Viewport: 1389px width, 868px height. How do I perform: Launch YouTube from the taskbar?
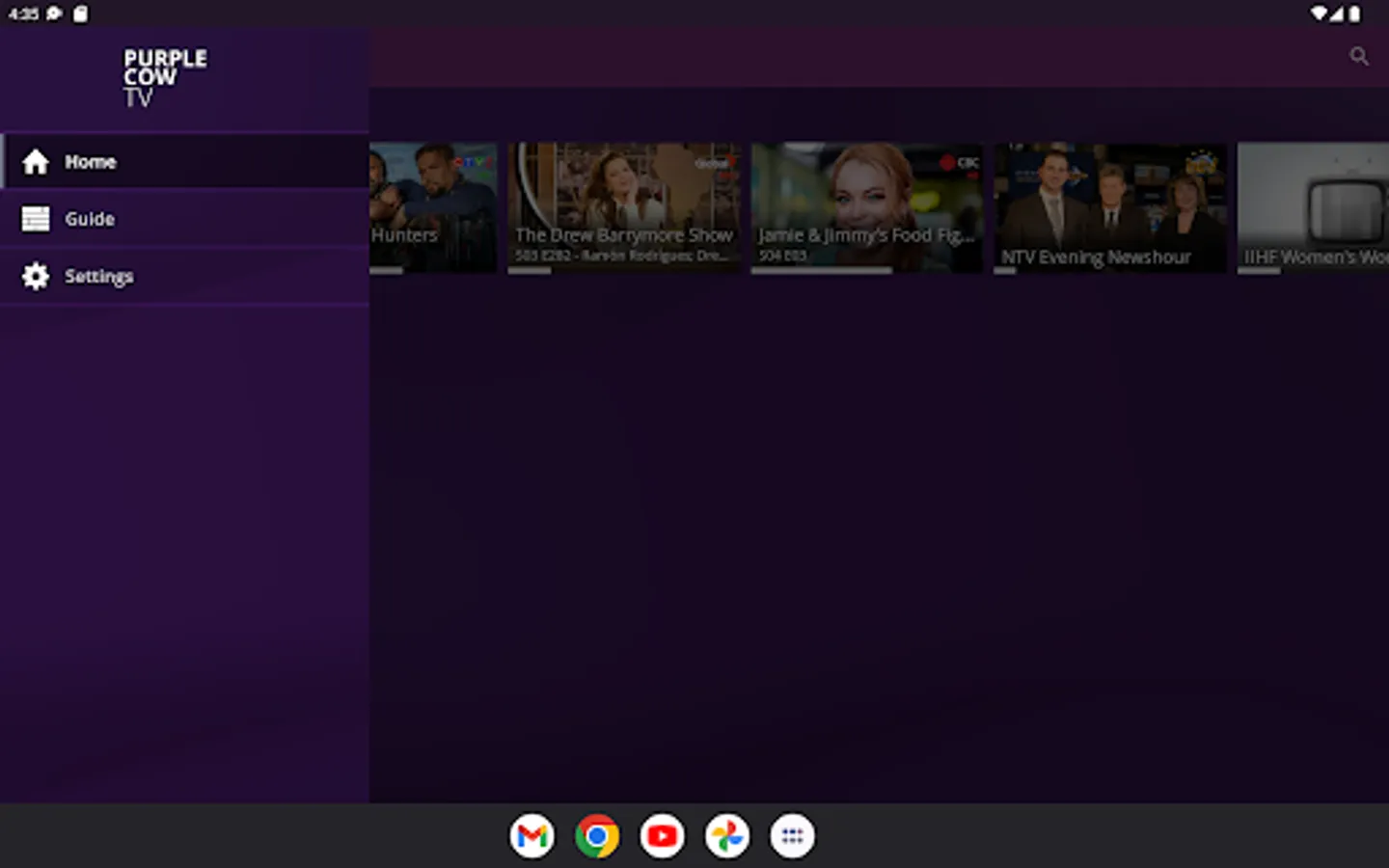[x=663, y=836]
